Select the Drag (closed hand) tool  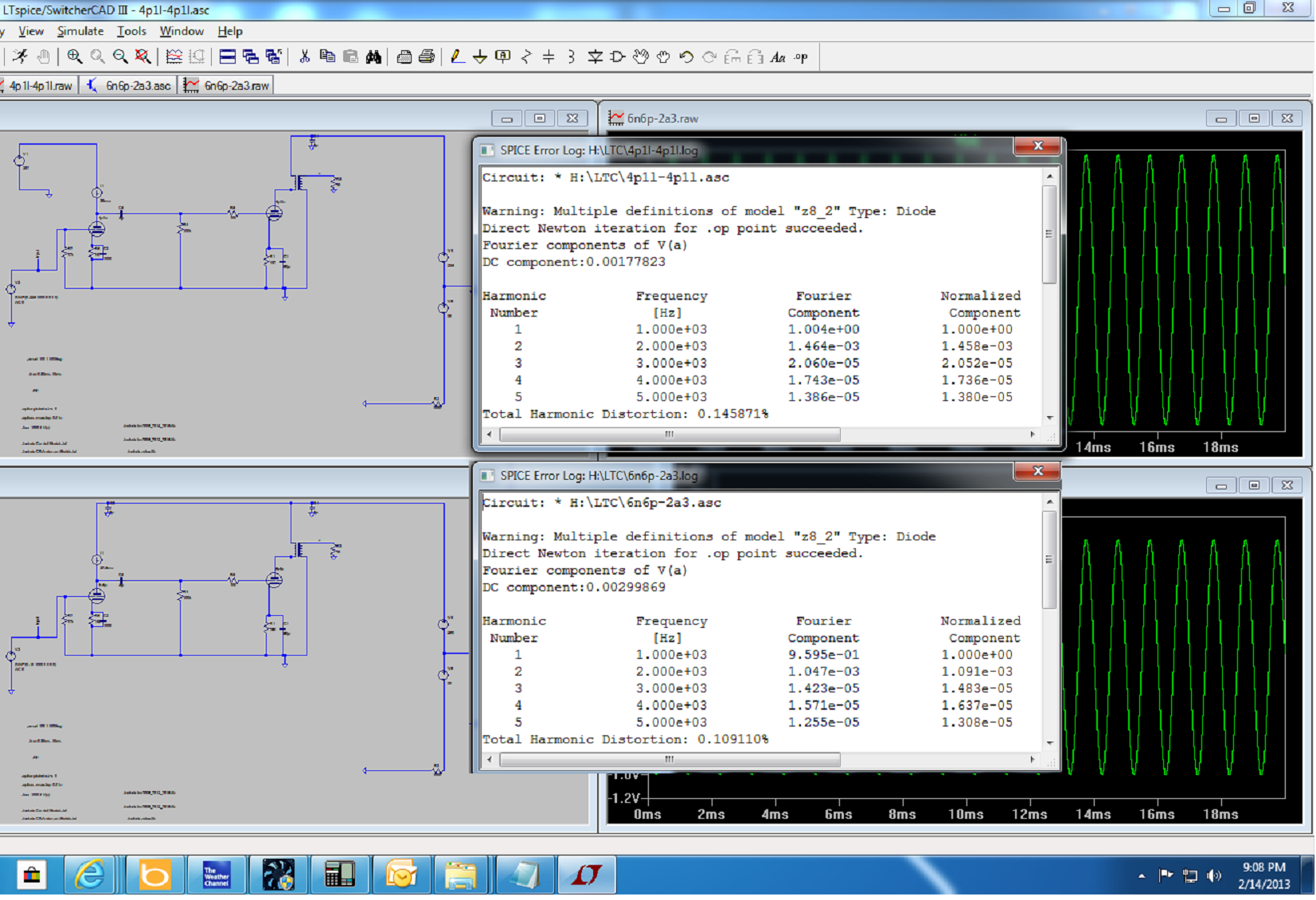coord(663,56)
